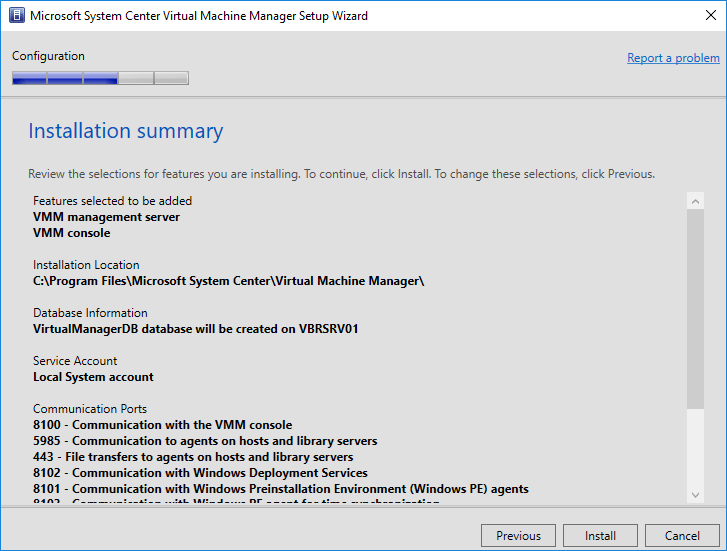Image resolution: width=727 pixels, height=551 pixels.
Task: Click the port 8101 Windows PE agents line
Action: 281,489
